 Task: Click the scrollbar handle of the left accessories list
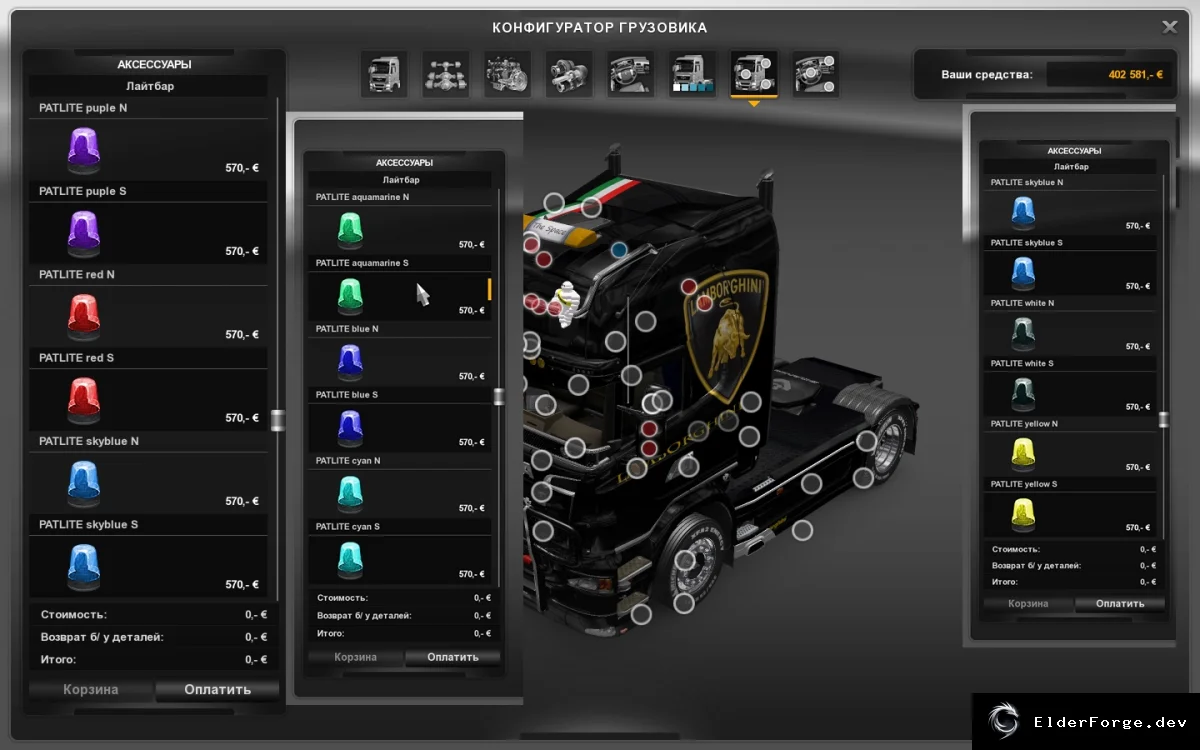tap(278, 420)
